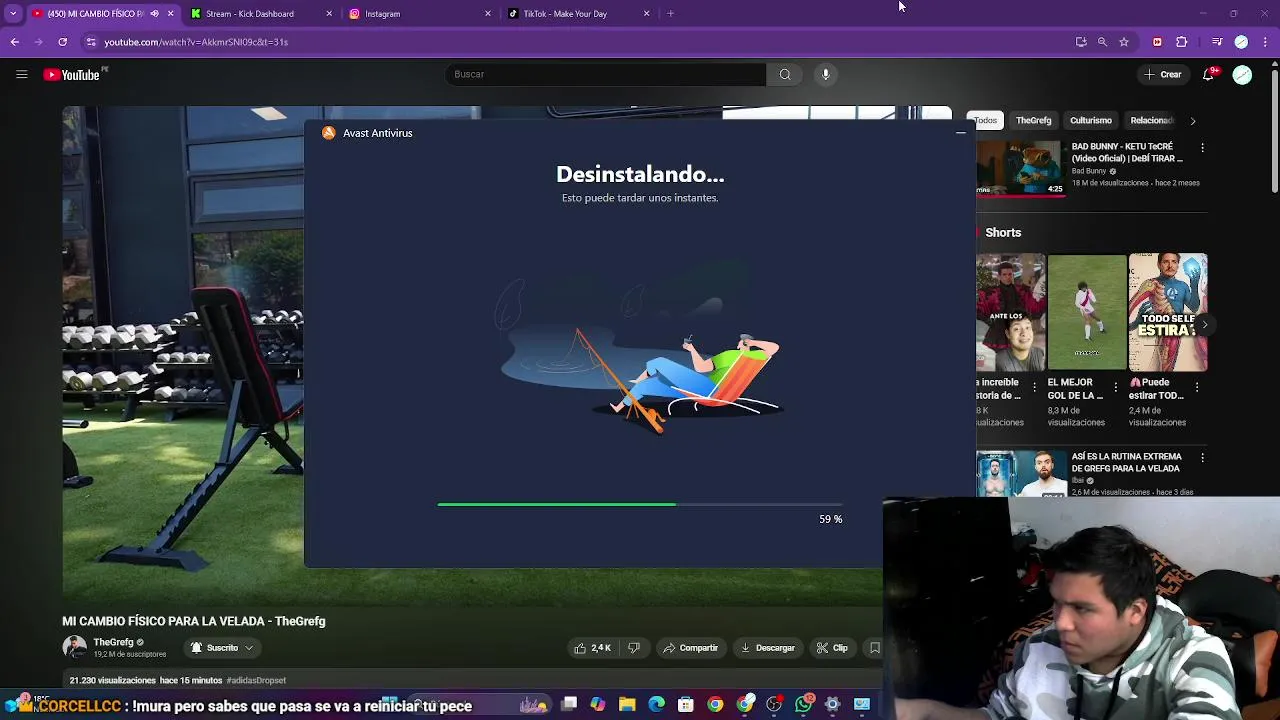Select the Todos filter chip
The height and width of the screenshot is (720, 1280).
tap(987, 121)
